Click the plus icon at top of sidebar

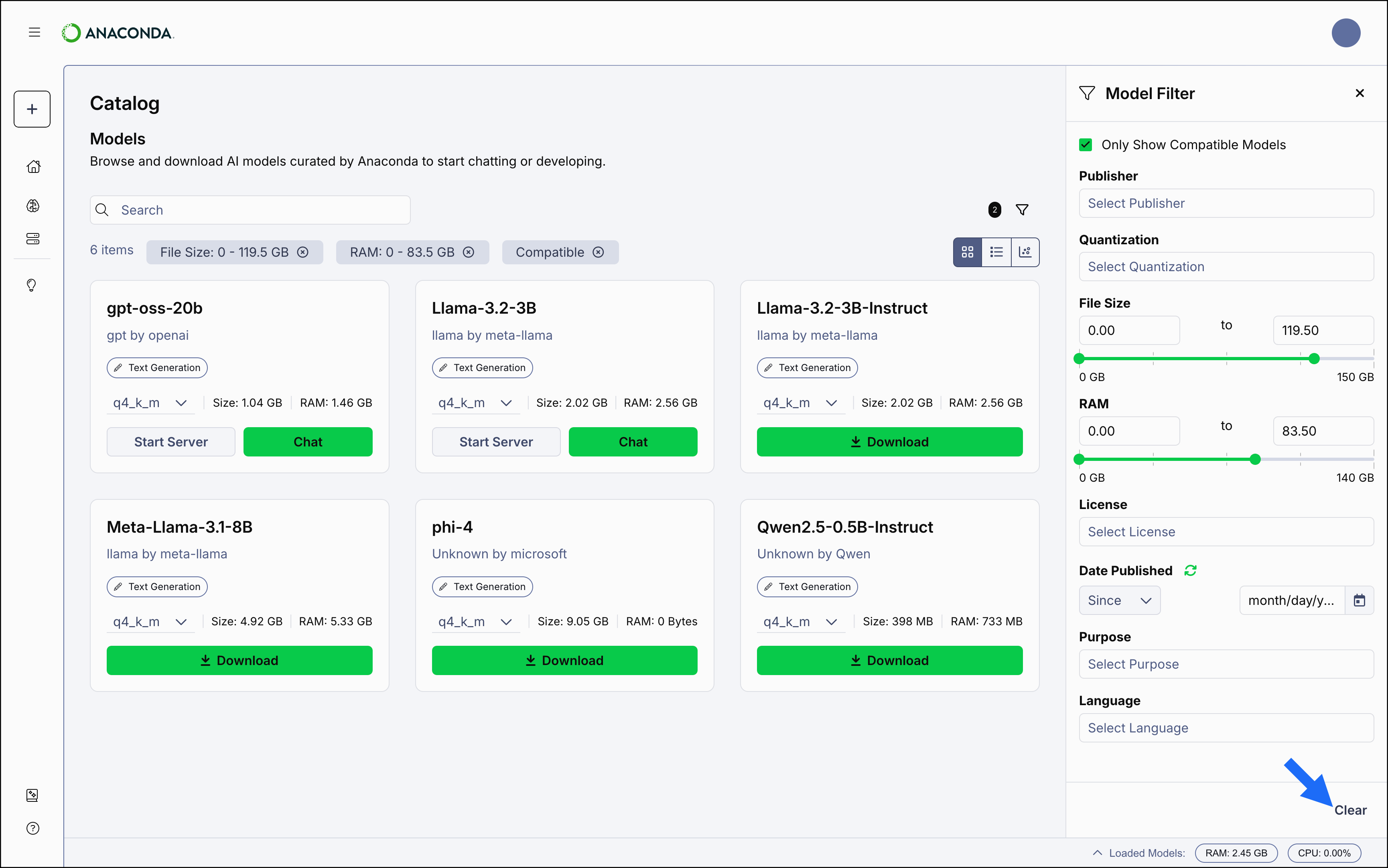click(32, 108)
